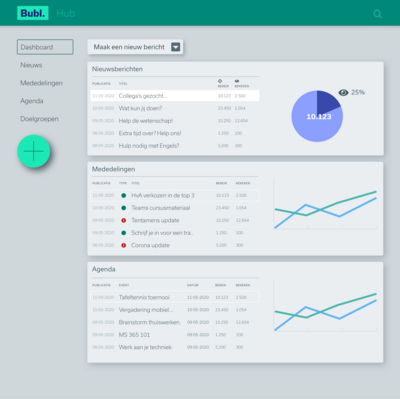Select Dashboard in the sidebar
Screen dimensions: 400x399
(45, 47)
